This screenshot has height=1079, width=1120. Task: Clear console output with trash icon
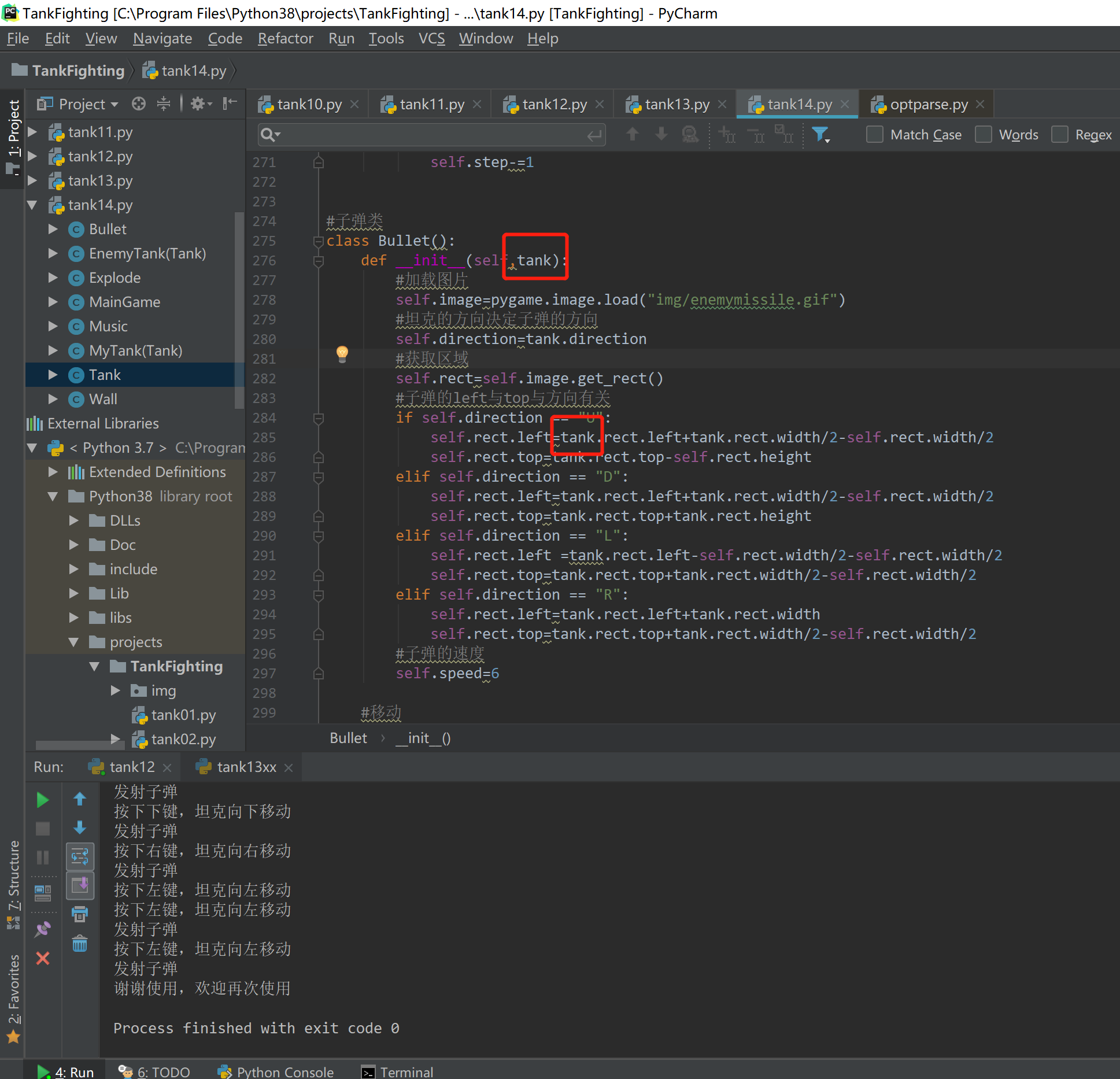[80, 944]
